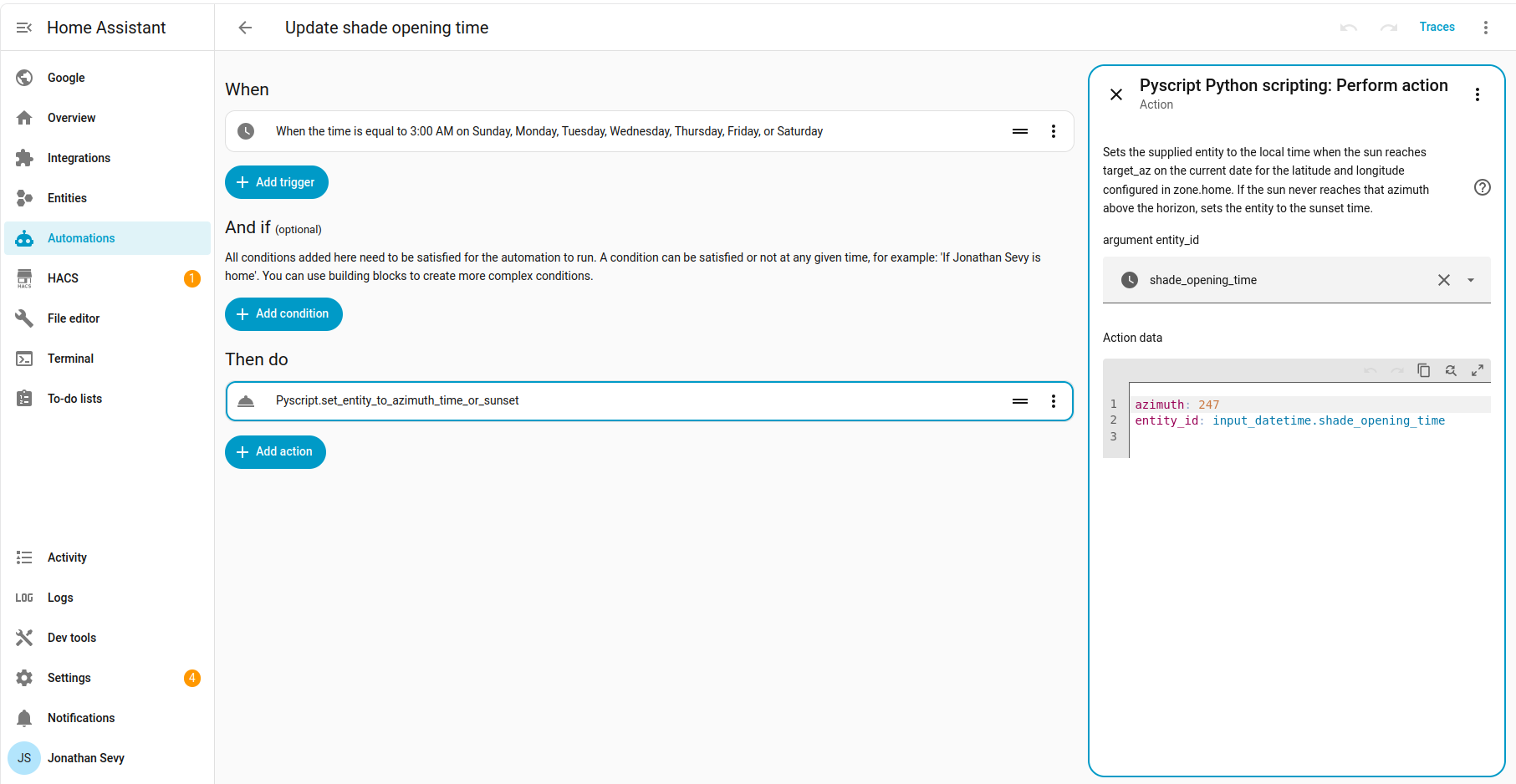Viewport: 1516px width, 784px height.
Task: Click the "And if" section heading
Action: coord(248,227)
